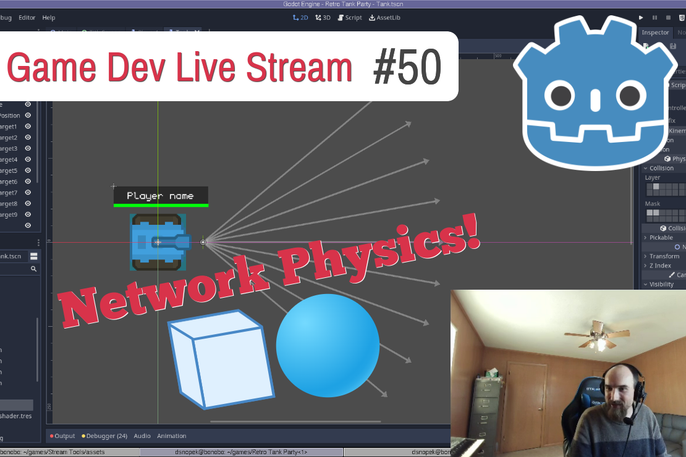Switch to the 3D workspace

tap(322, 18)
